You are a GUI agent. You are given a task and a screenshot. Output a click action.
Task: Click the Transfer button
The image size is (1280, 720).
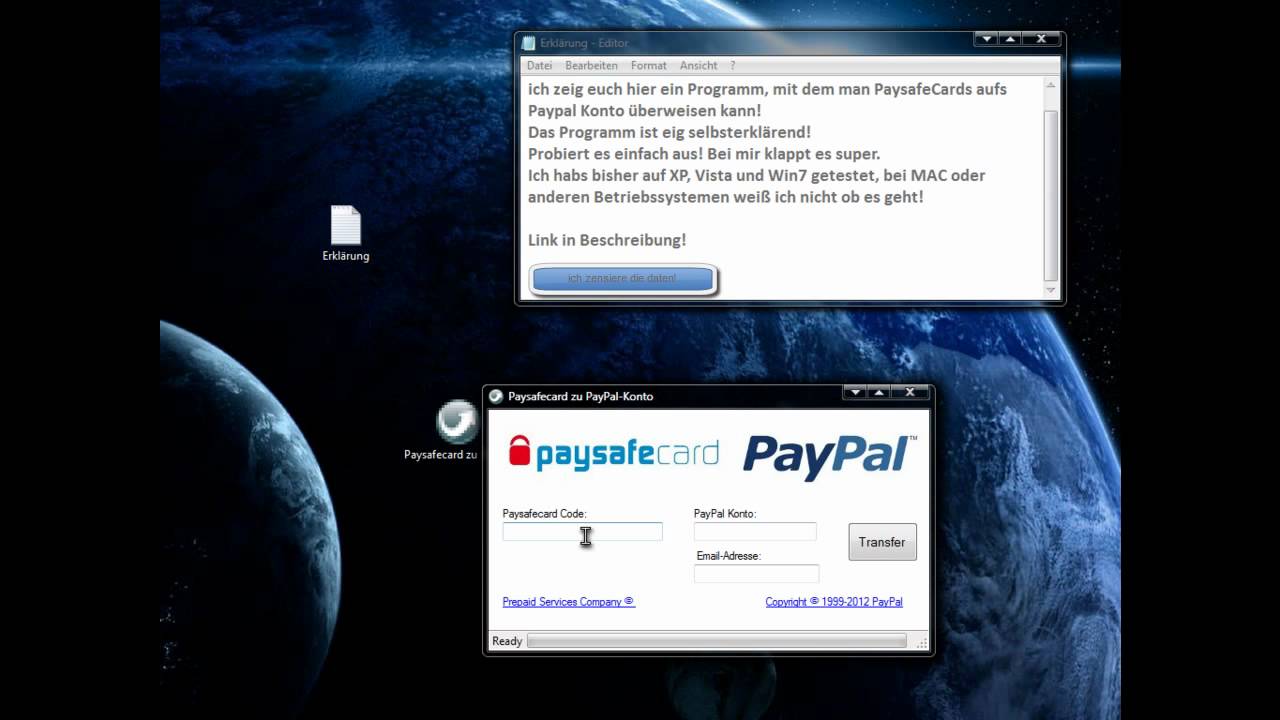tap(882, 542)
